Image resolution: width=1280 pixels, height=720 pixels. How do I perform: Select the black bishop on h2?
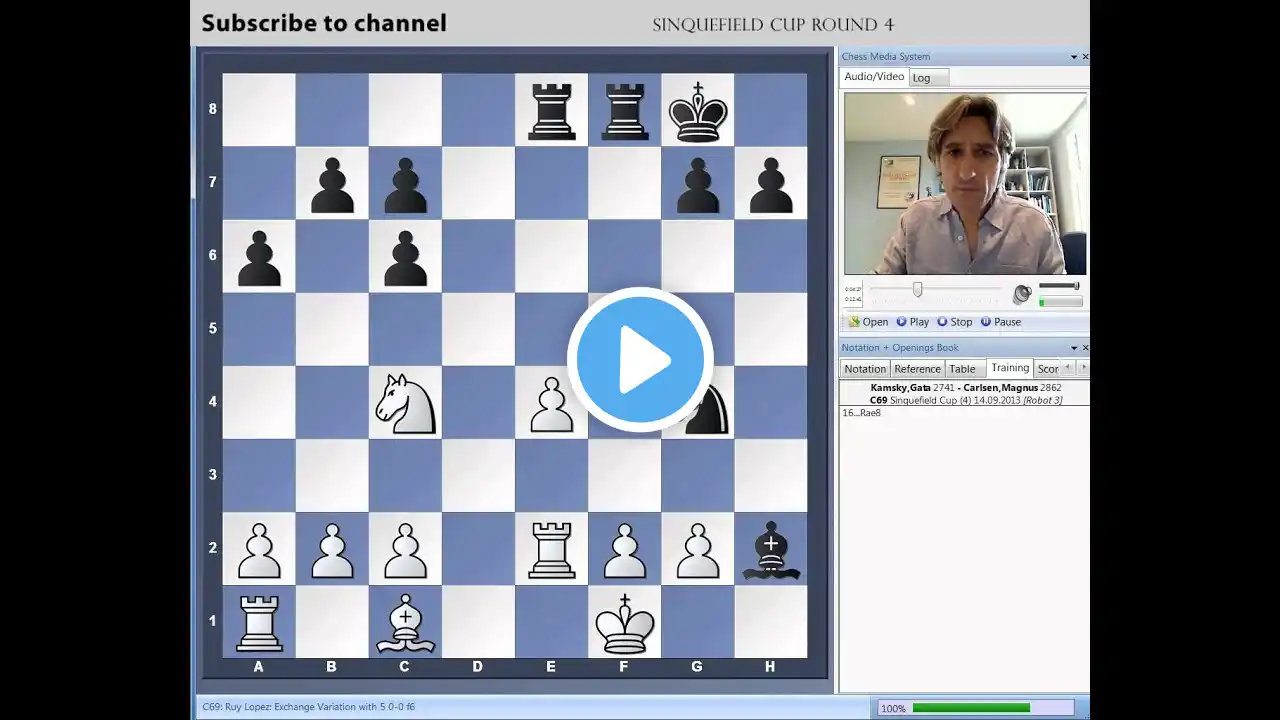(x=770, y=548)
